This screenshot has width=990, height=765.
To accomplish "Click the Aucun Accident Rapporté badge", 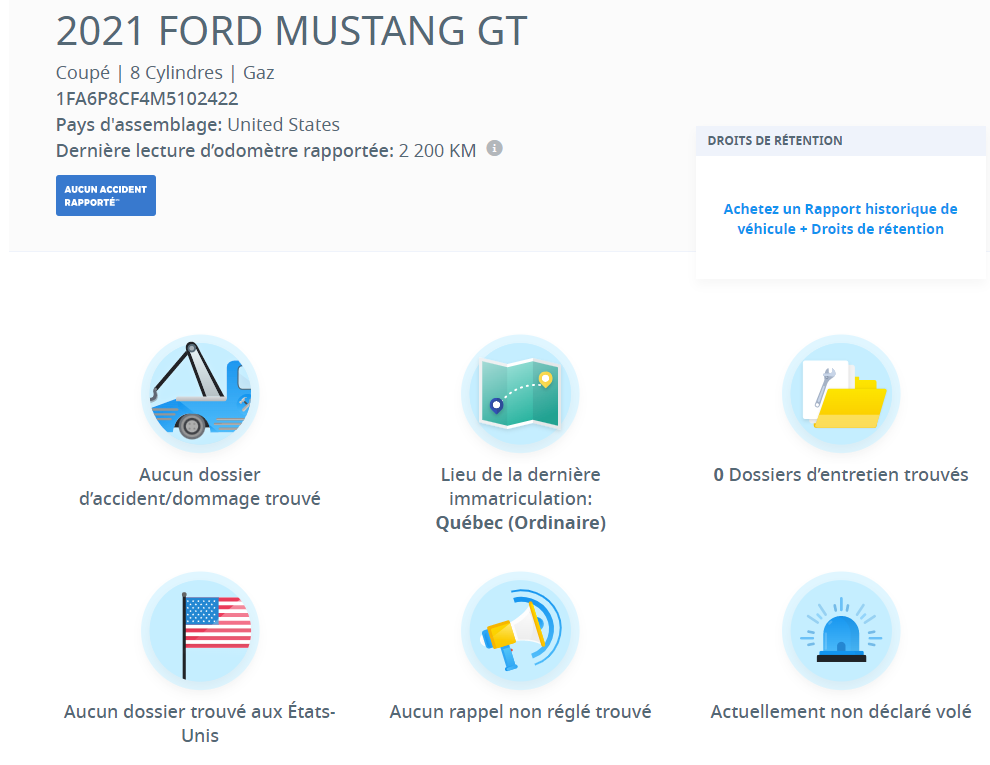I will pyautogui.click(x=106, y=196).
